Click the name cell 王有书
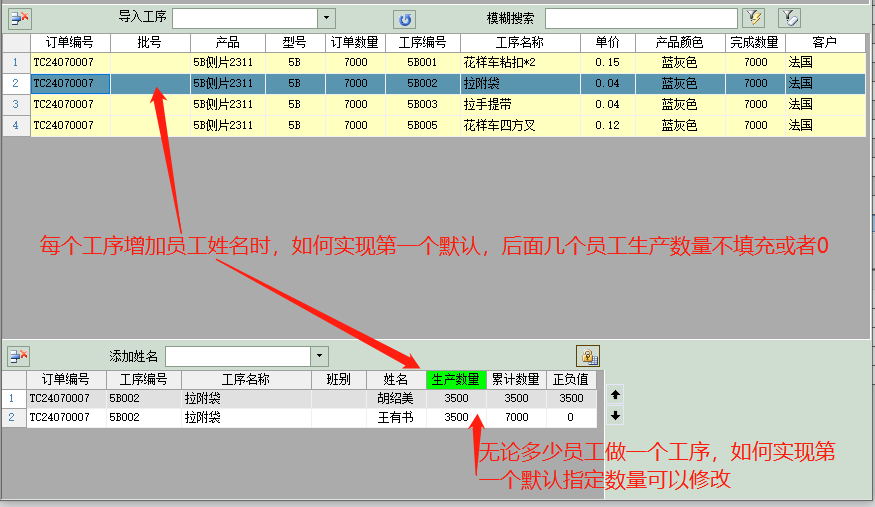Image resolution: width=875 pixels, height=507 pixels. coord(396,417)
